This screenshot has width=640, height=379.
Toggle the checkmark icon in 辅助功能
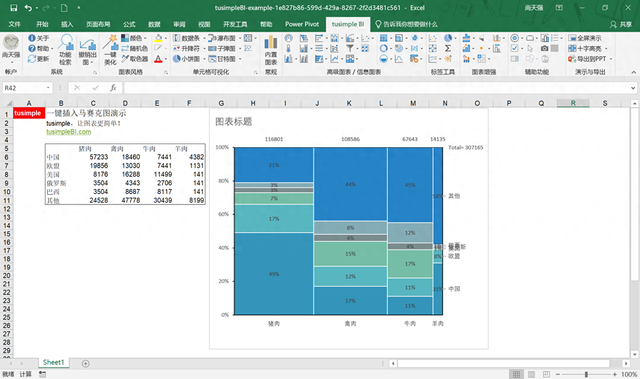(x=515, y=48)
